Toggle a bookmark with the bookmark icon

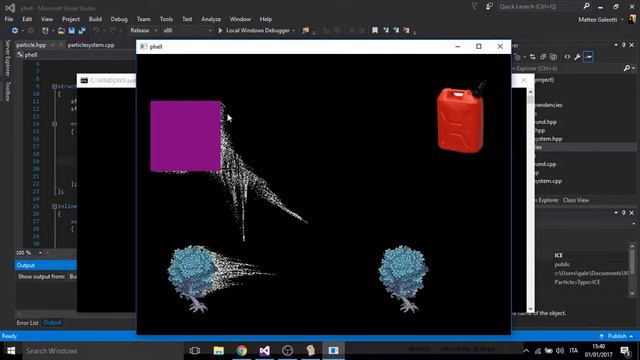pyautogui.click(x=375, y=31)
